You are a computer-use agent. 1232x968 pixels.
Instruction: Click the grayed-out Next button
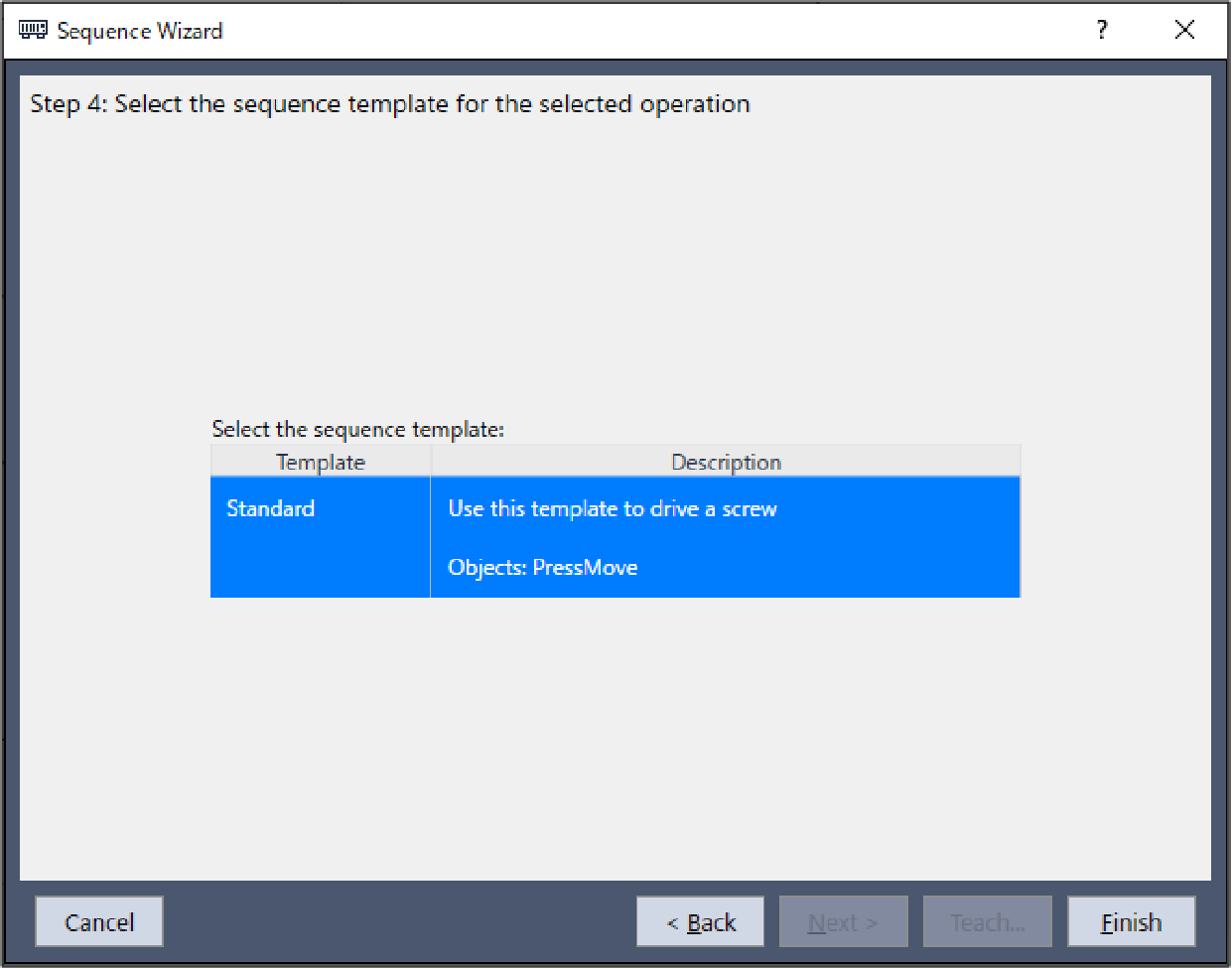pos(843,922)
